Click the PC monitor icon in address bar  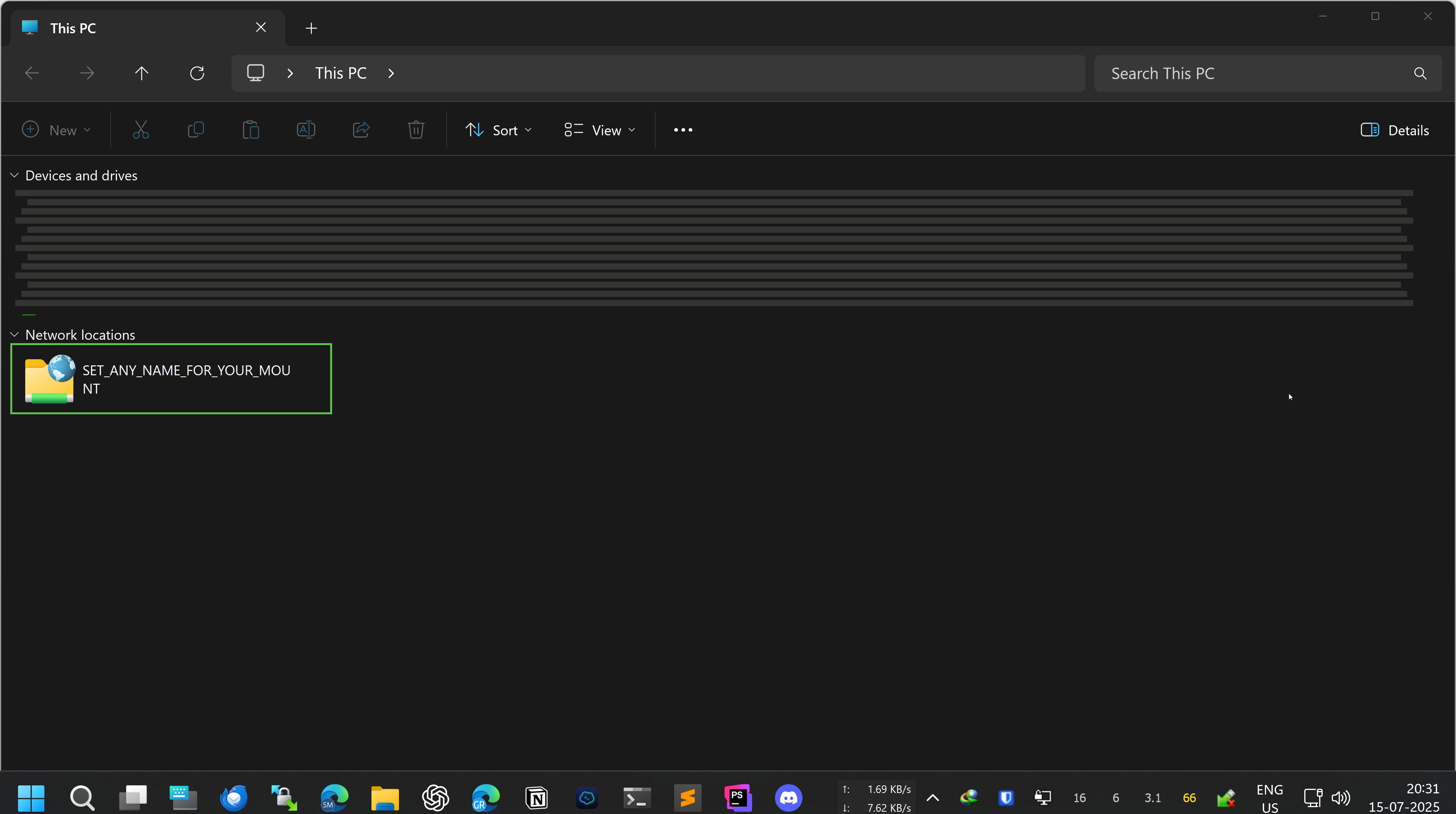click(256, 73)
